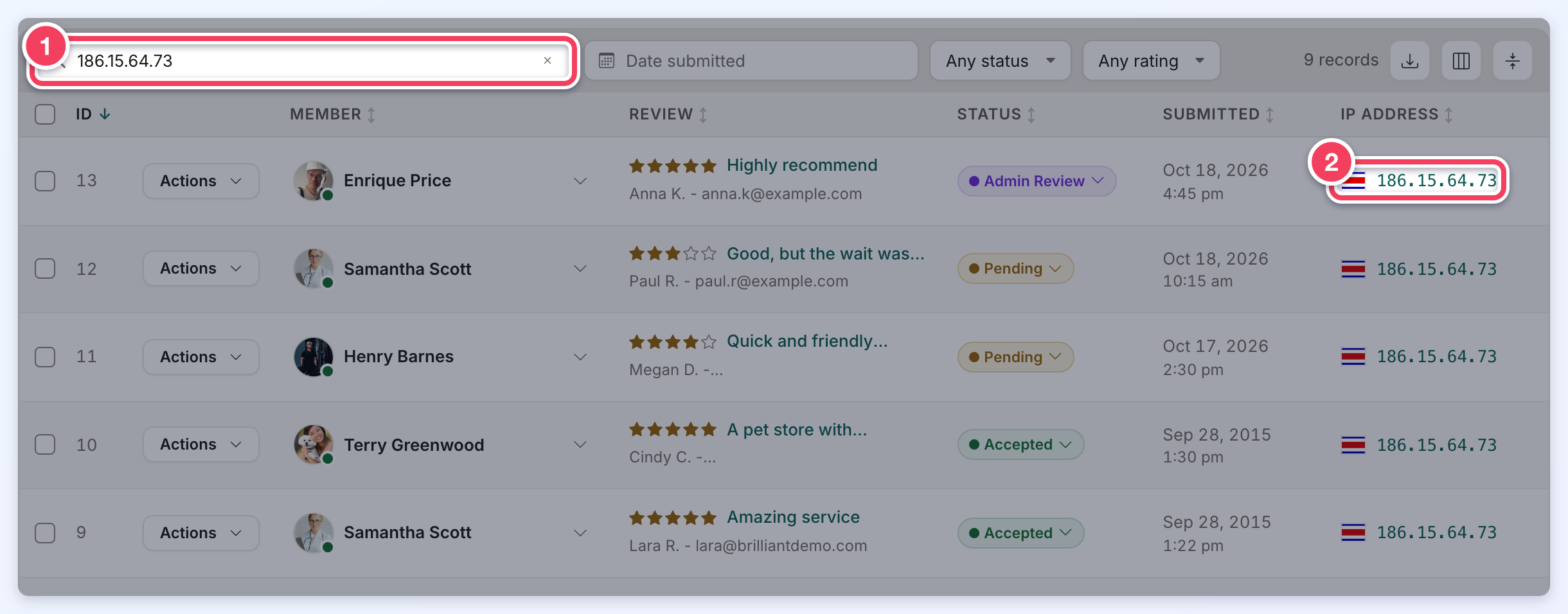Open the columns layout icon

pos(1461,61)
